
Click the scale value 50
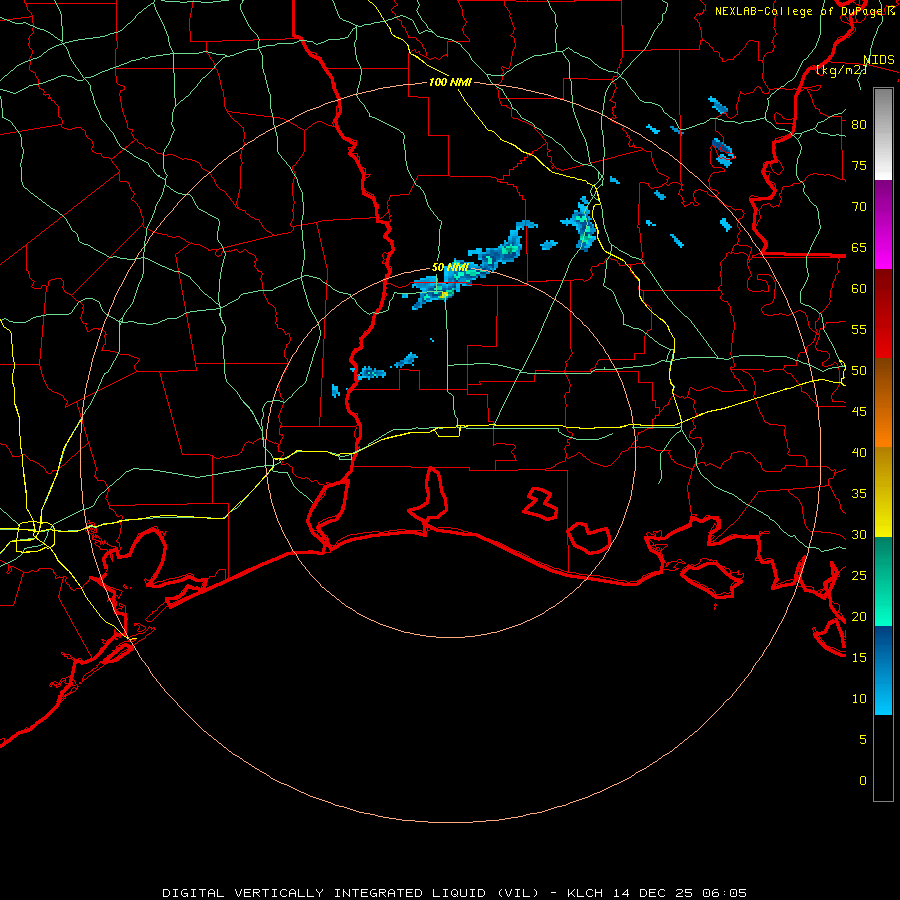pyautogui.click(x=859, y=371)
